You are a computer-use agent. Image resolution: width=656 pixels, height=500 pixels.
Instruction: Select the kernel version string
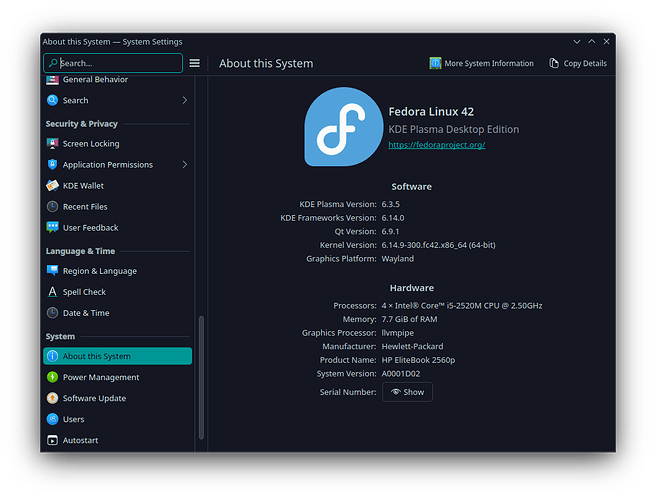click(x=438, y=245)
